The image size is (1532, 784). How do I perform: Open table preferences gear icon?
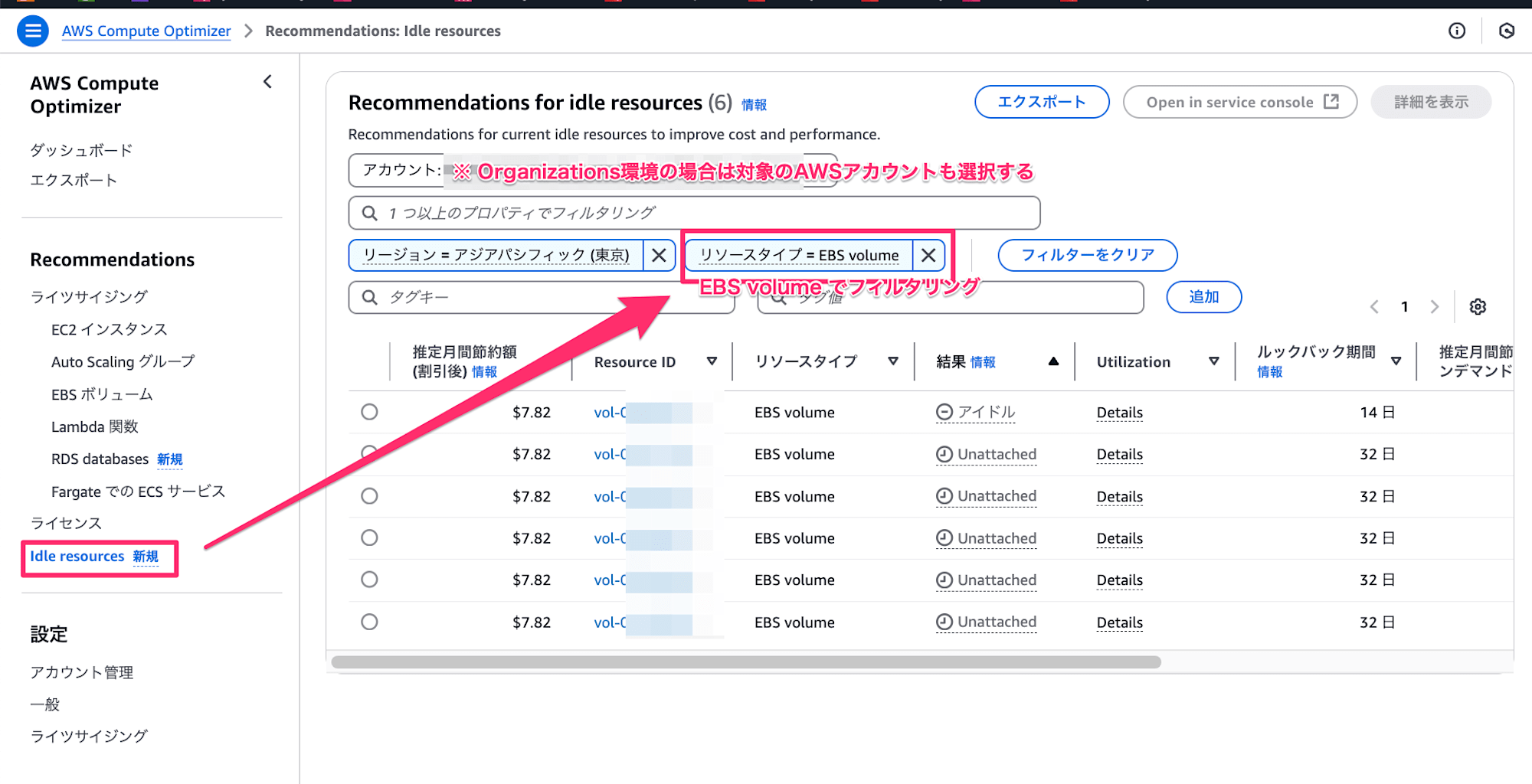point(1478,307)
